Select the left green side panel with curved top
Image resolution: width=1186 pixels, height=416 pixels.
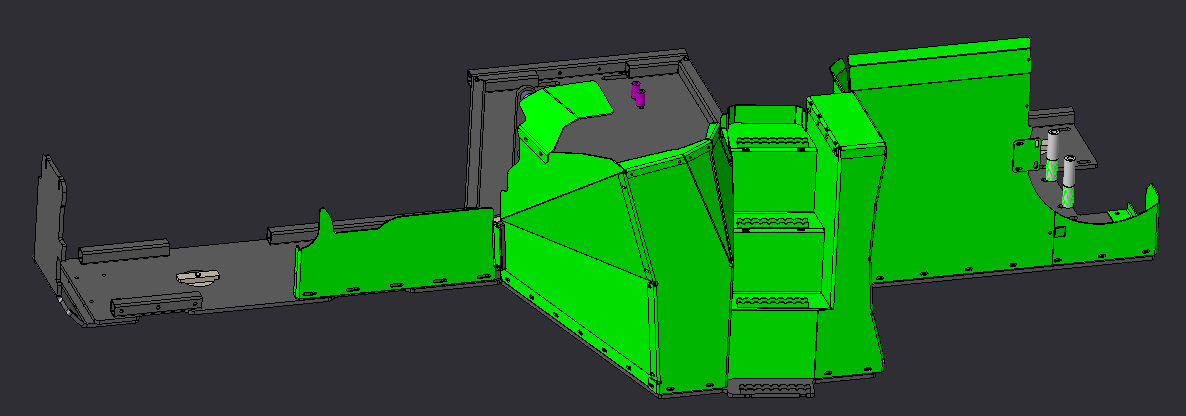(x=395, y=253)
